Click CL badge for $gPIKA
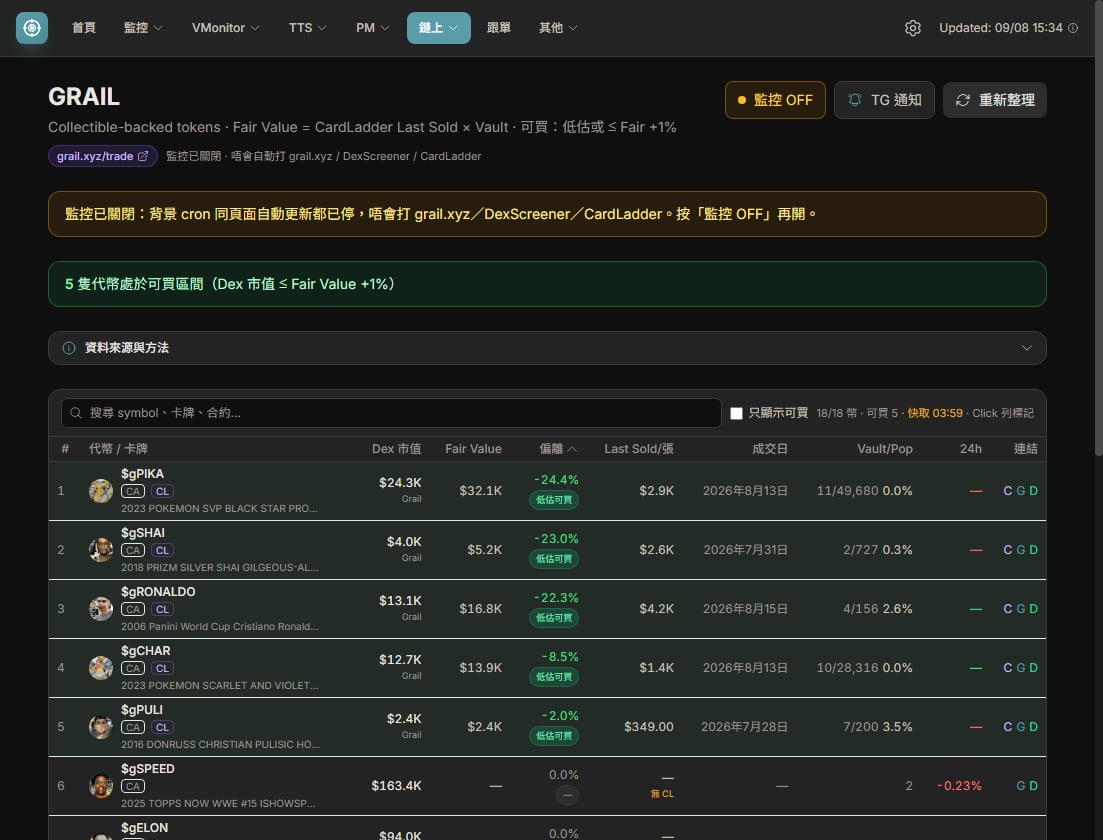Image resolution: width=1103 pixels, height=840 pixels. 162,491
